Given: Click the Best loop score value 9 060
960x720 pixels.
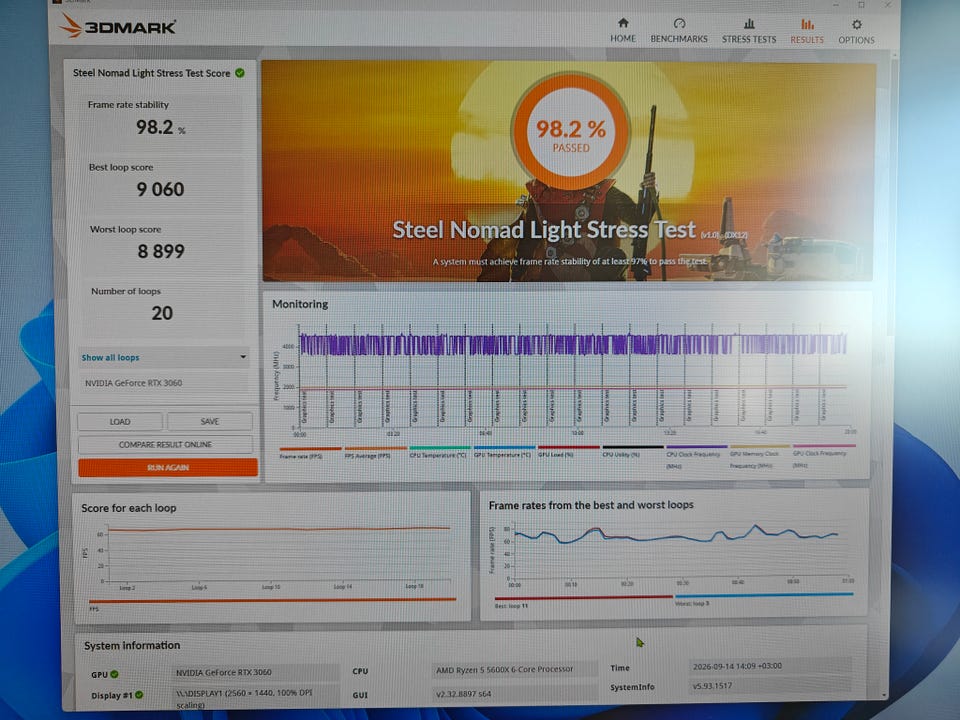Looking at the screenshot, I should 160,189.
